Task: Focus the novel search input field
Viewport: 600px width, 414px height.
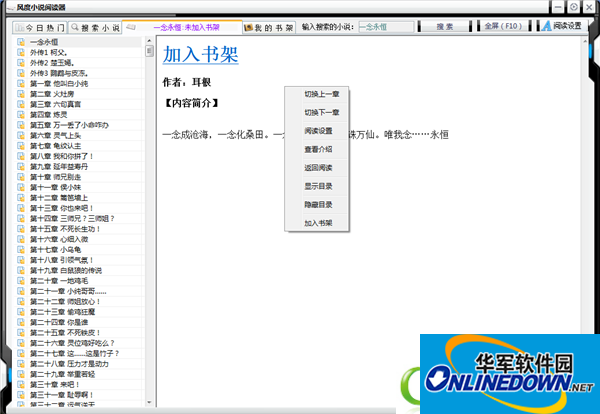Action: (386, 27)
